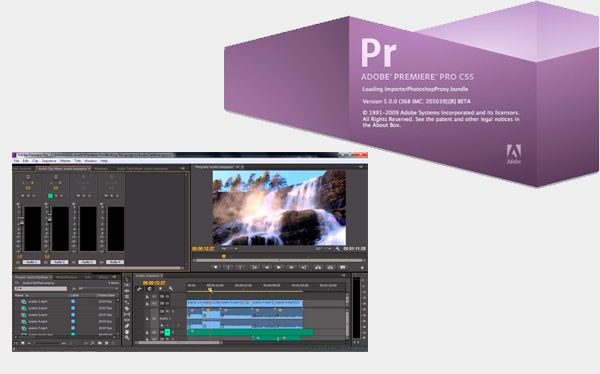The image size is (600, 374).
Task: Click the Step Forward frame button
Action: pos(291,267)
